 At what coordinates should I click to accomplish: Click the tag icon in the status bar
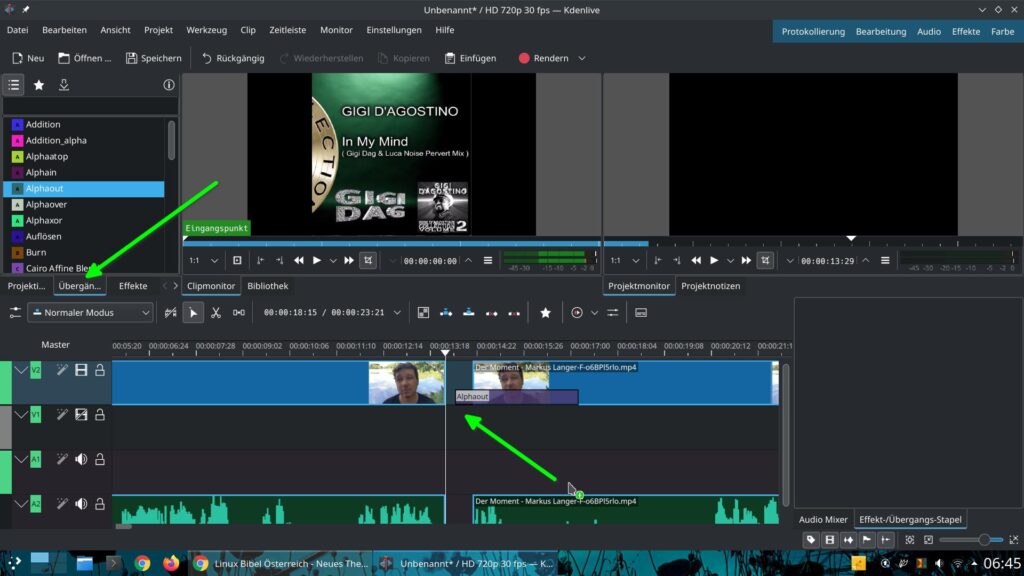811,540
